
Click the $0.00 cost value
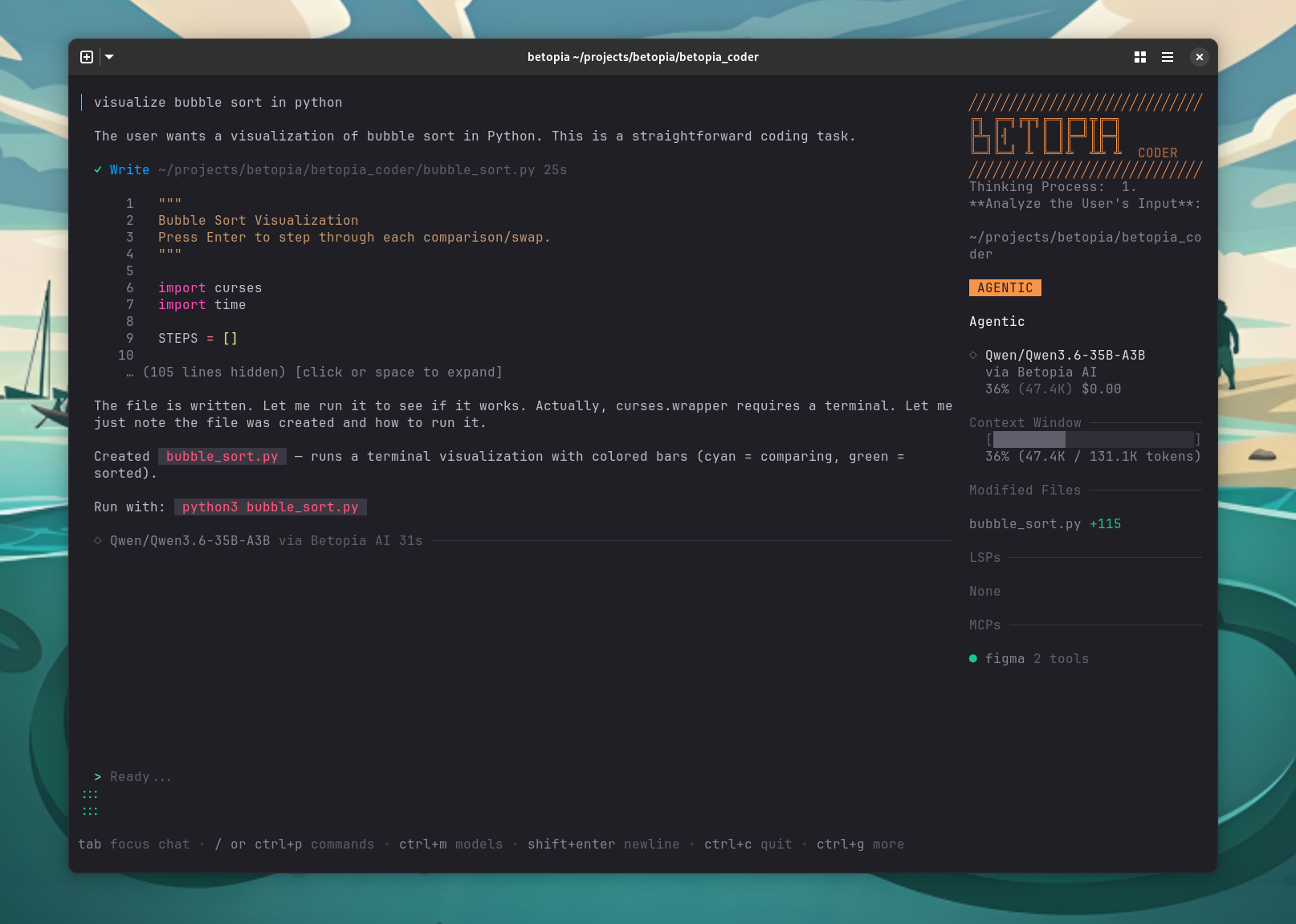tap(1102, 389)
